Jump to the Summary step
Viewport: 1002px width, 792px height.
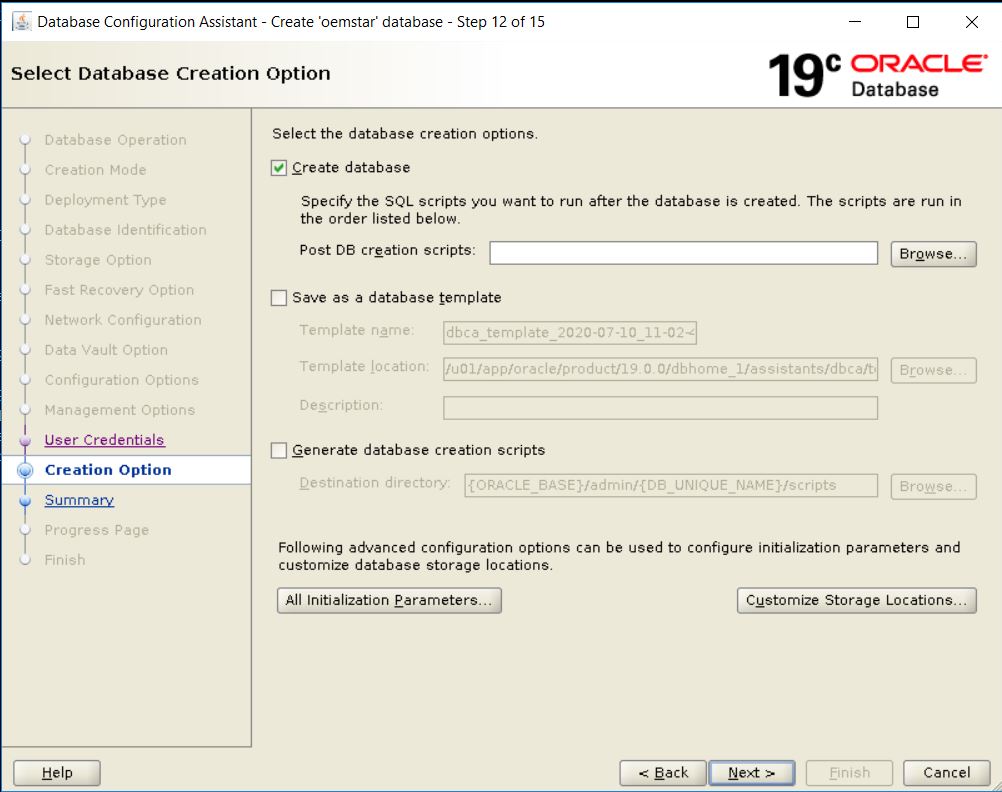coord(79,500)
